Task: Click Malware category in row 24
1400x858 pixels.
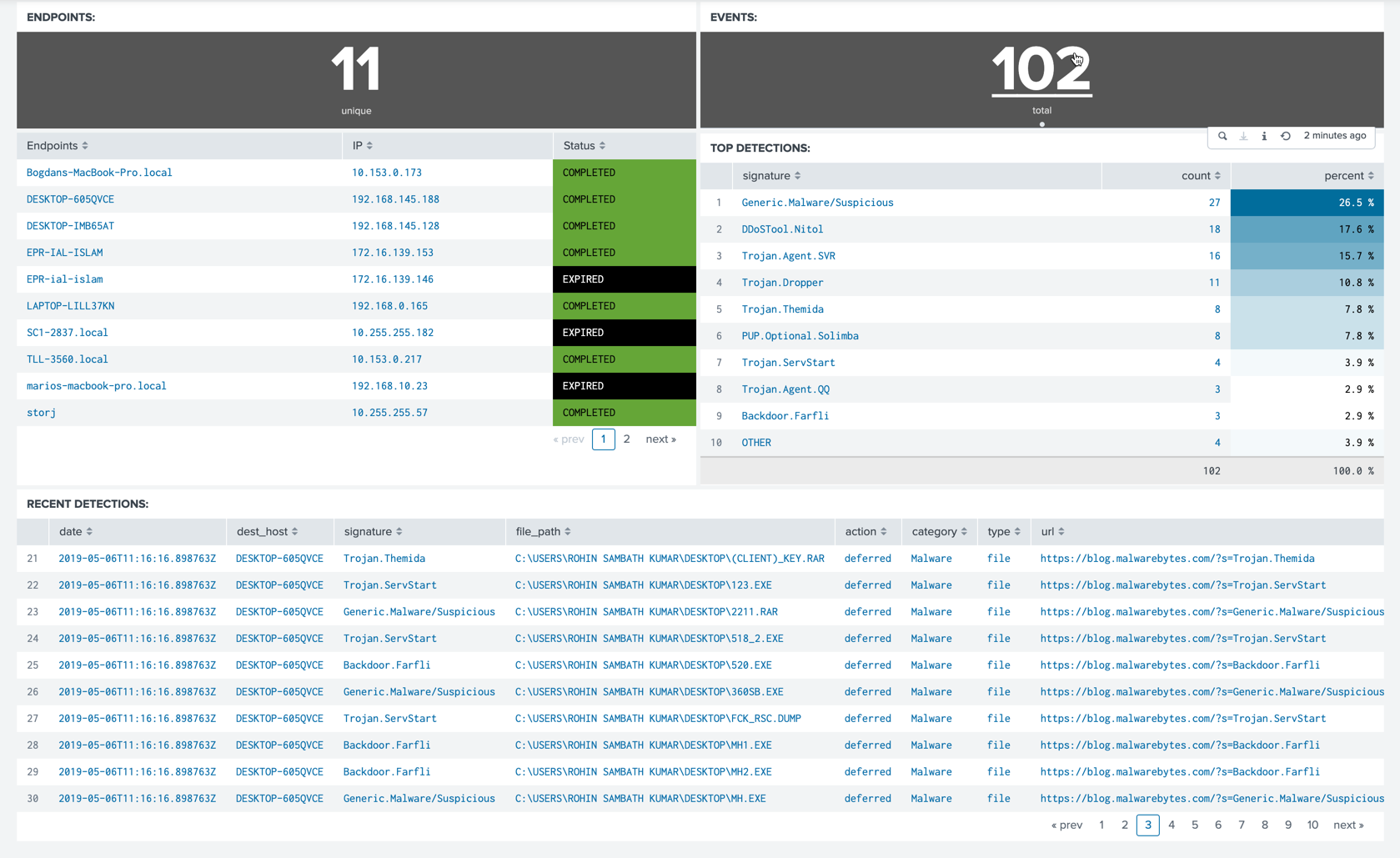Action: pos(931,639)
